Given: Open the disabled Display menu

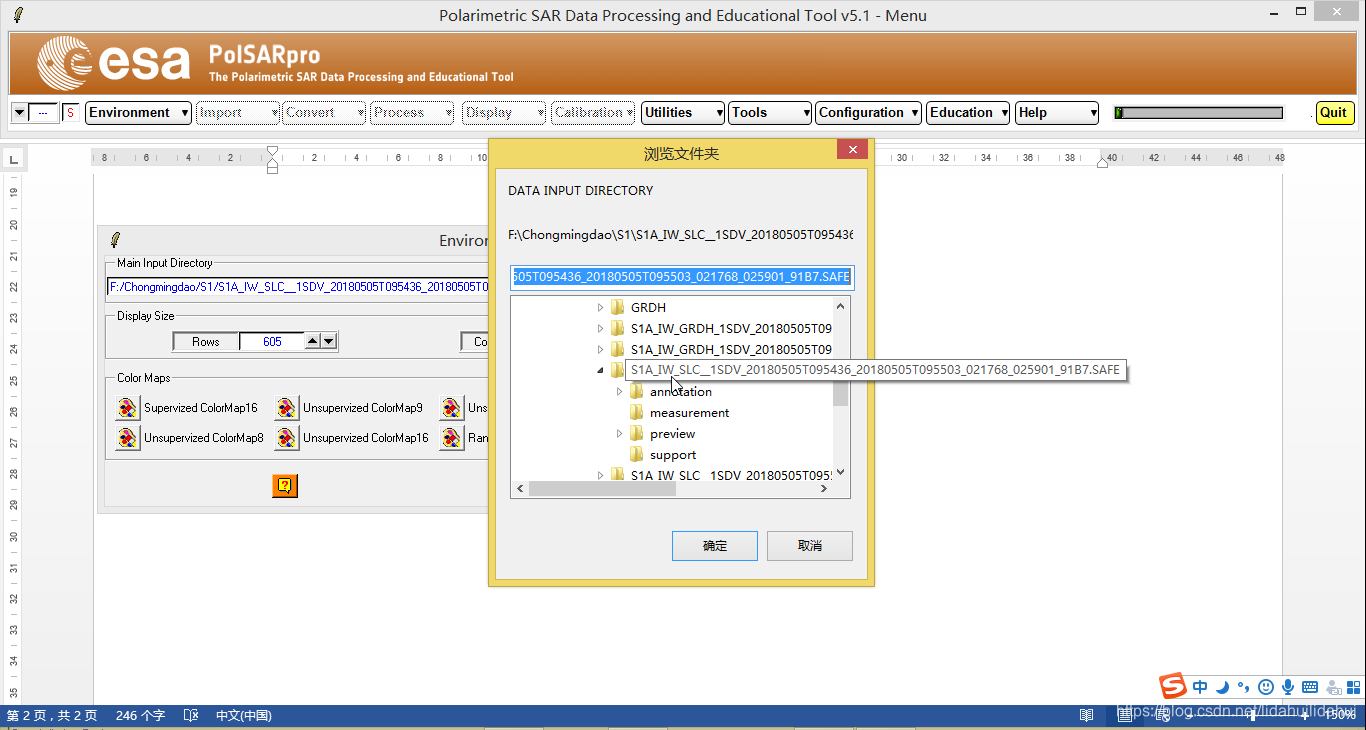Looking at the screenshot, I should [x=505, y=113].
